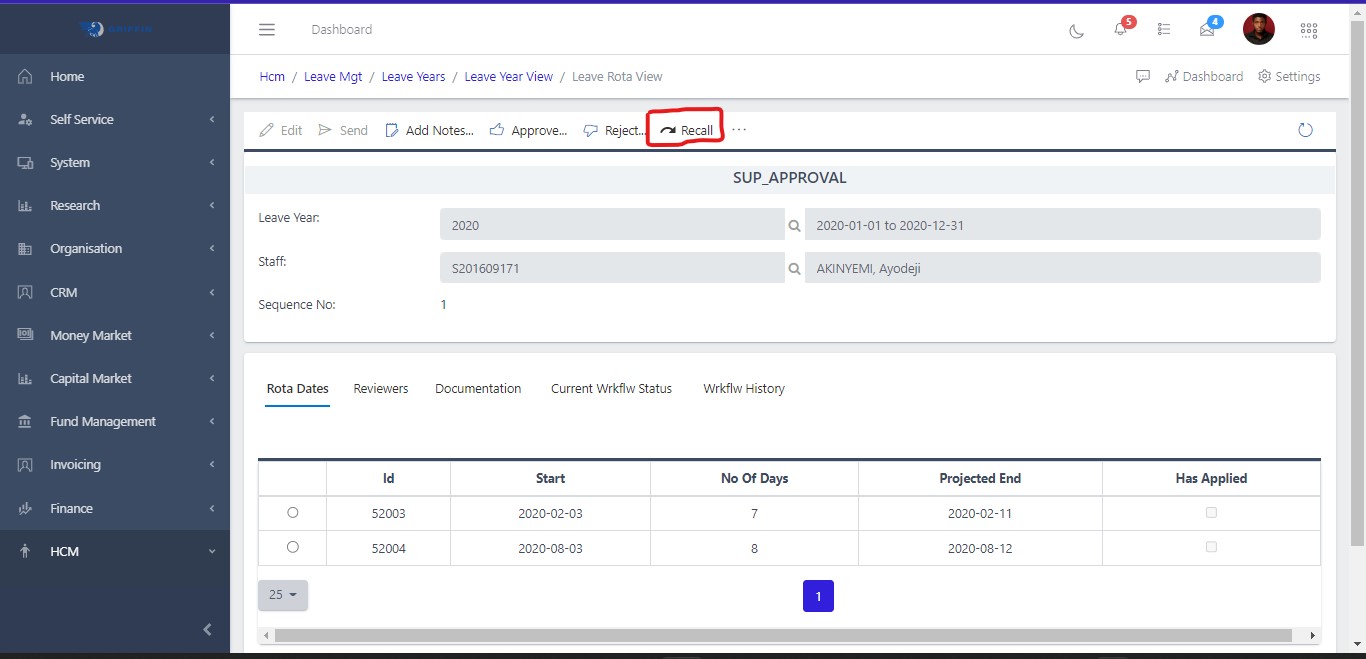This screenshot has width=1366, height=659.
Task: Click search icon beside Leave Year field
Action: click(x=795, y=226)
